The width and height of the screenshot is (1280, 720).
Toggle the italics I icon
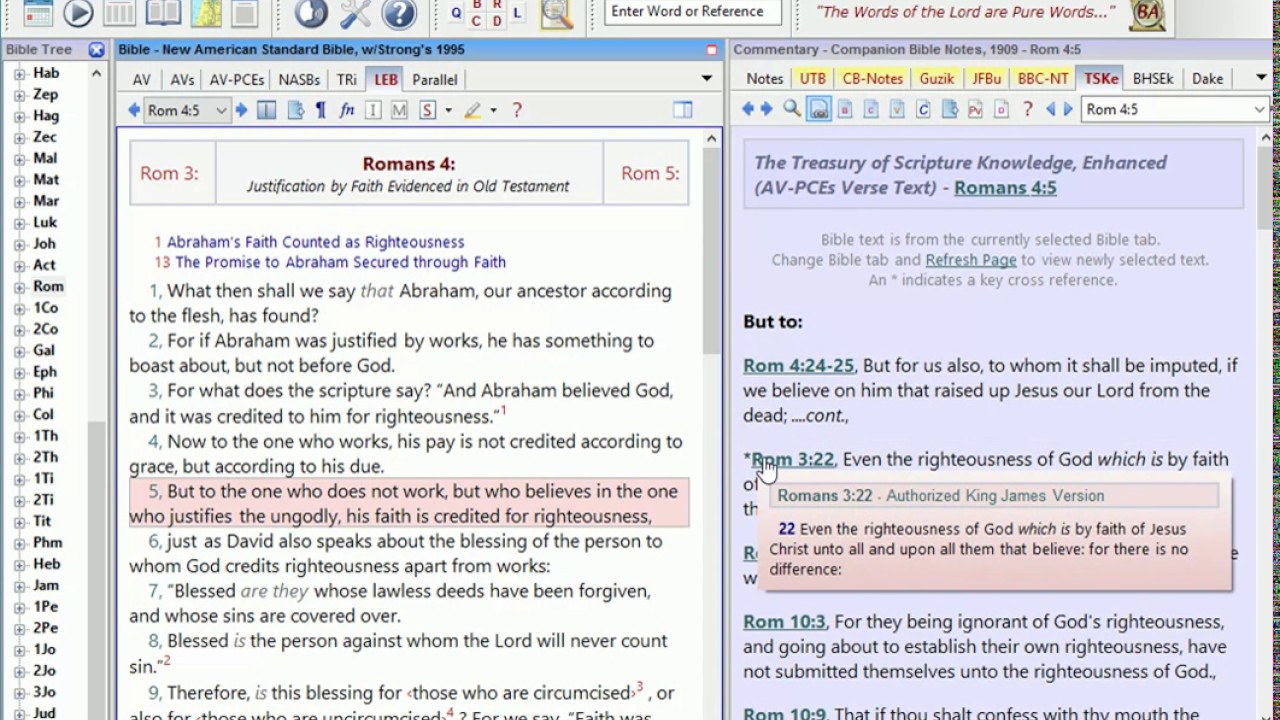[373, 110]
